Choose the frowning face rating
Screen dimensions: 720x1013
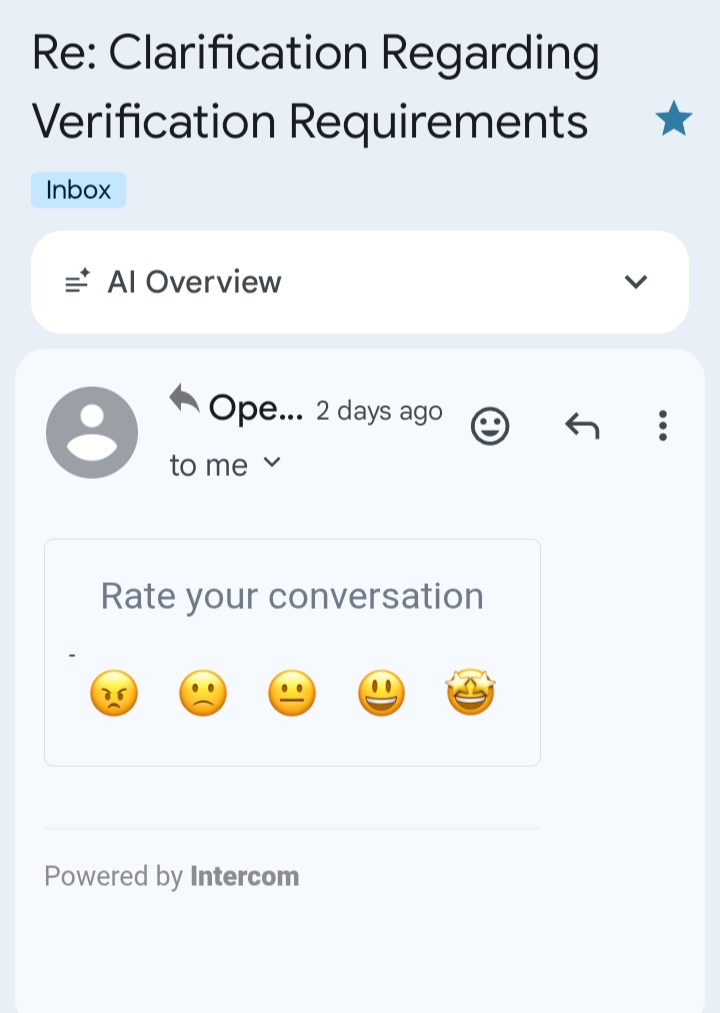point(203,693)
